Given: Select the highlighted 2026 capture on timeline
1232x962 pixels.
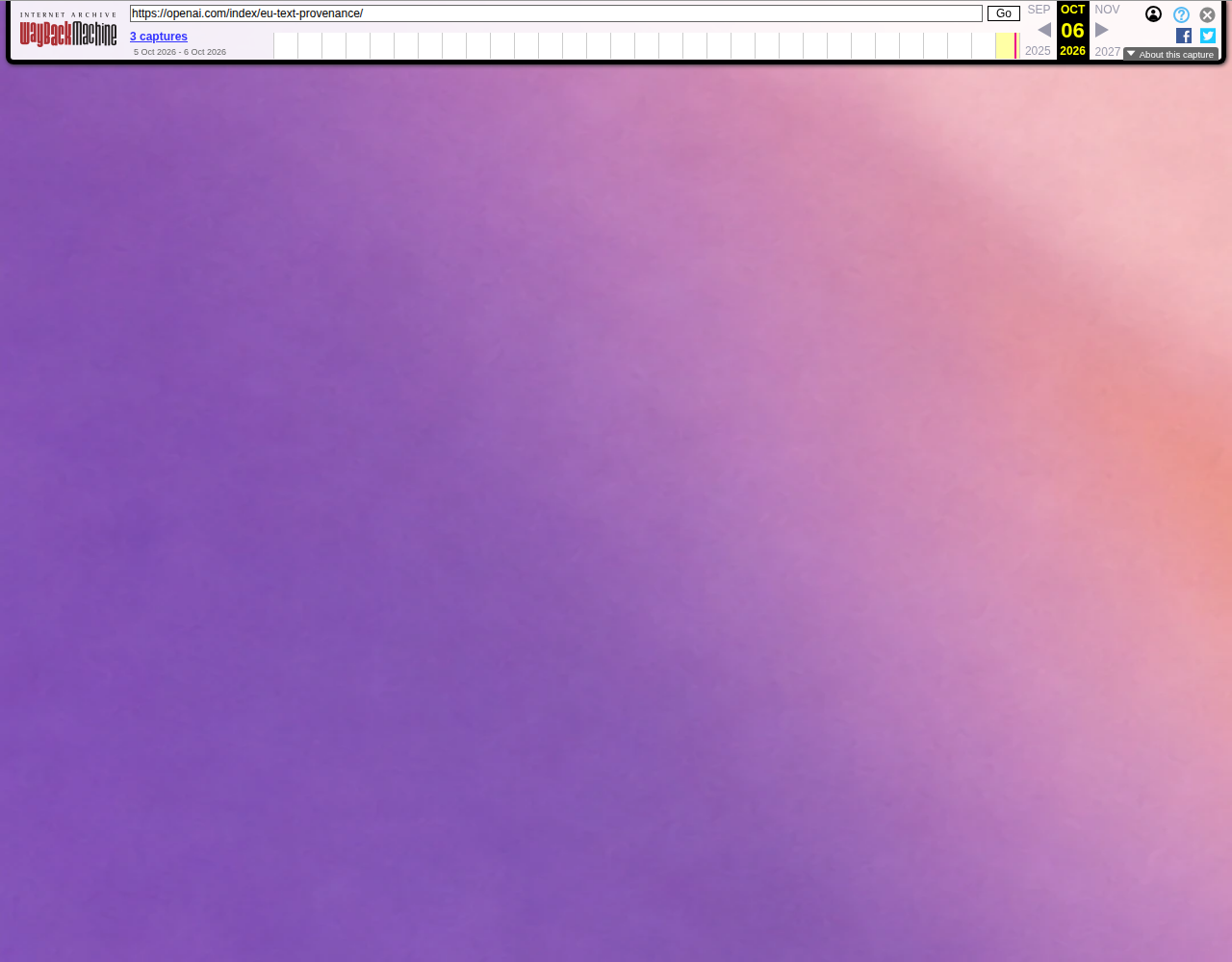Looking at the screenshot, I should pyautogui.click(x=1007, y=45).
